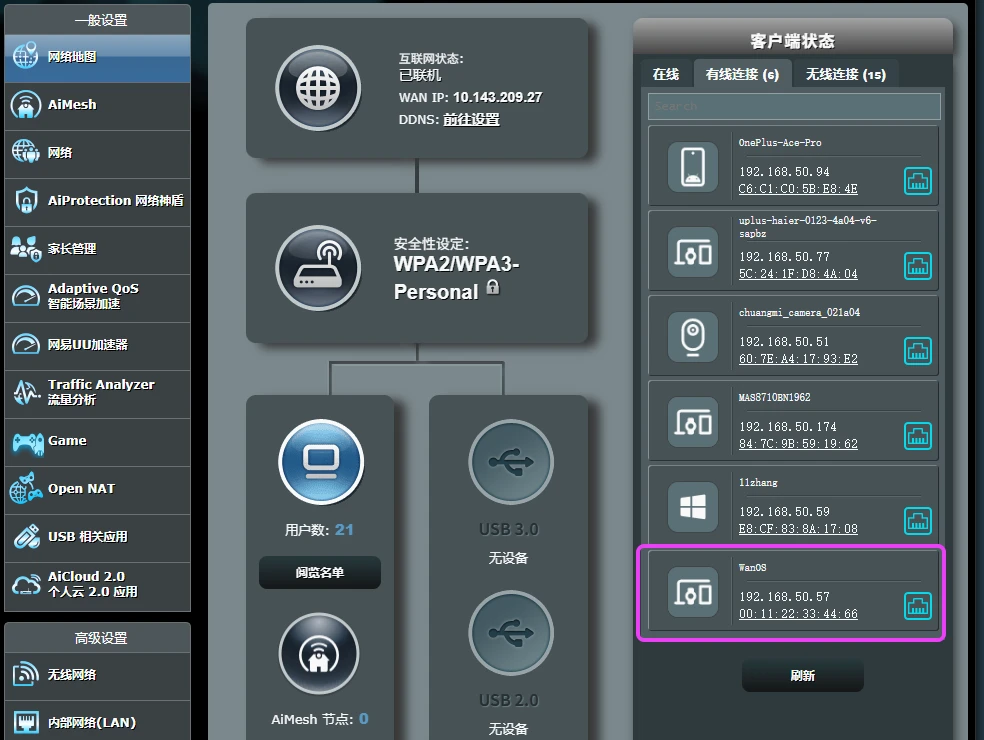The width and height of the screenshot is (984, 740).
Task: Open AiCloud 2.0 个人云 page
Action: pos(97,586)
